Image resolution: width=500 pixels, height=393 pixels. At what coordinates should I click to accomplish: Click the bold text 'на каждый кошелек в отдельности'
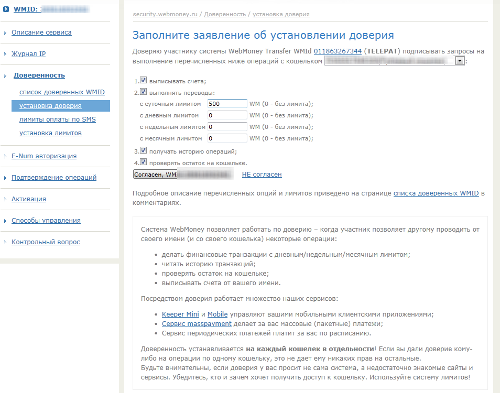pyautogui.click(x=310, y=349)
